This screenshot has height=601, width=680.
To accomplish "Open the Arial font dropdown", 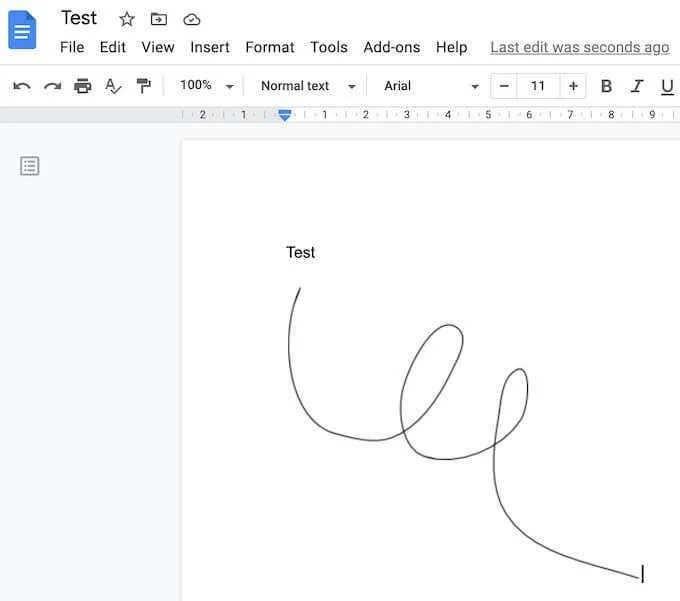I will pyautogui.click(x=432, y=86).
